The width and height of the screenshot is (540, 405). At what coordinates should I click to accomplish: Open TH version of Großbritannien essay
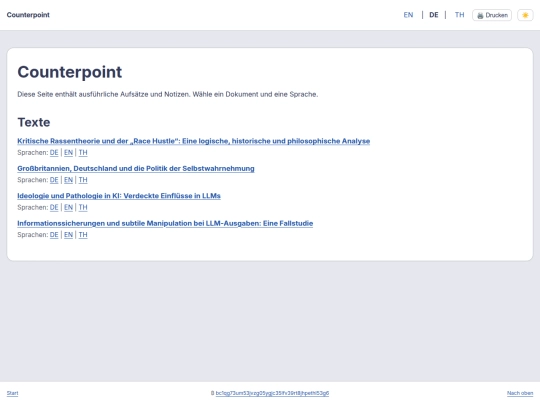[x=83, y=180]
